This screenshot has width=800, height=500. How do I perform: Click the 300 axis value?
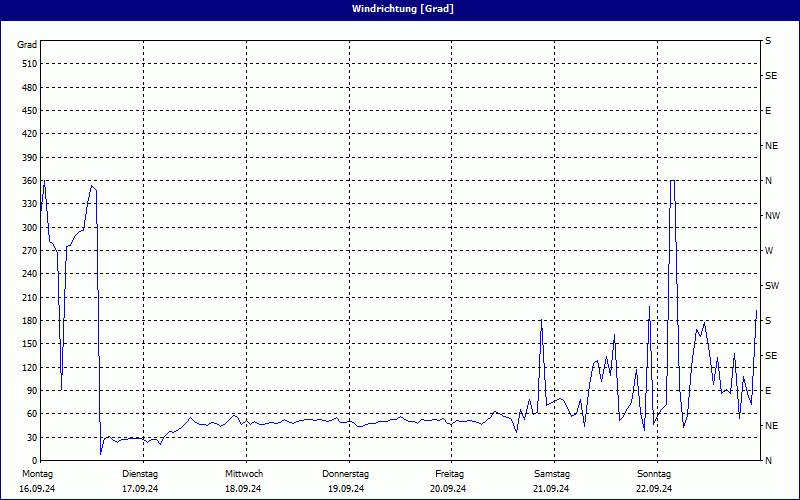tap(30, 228)
